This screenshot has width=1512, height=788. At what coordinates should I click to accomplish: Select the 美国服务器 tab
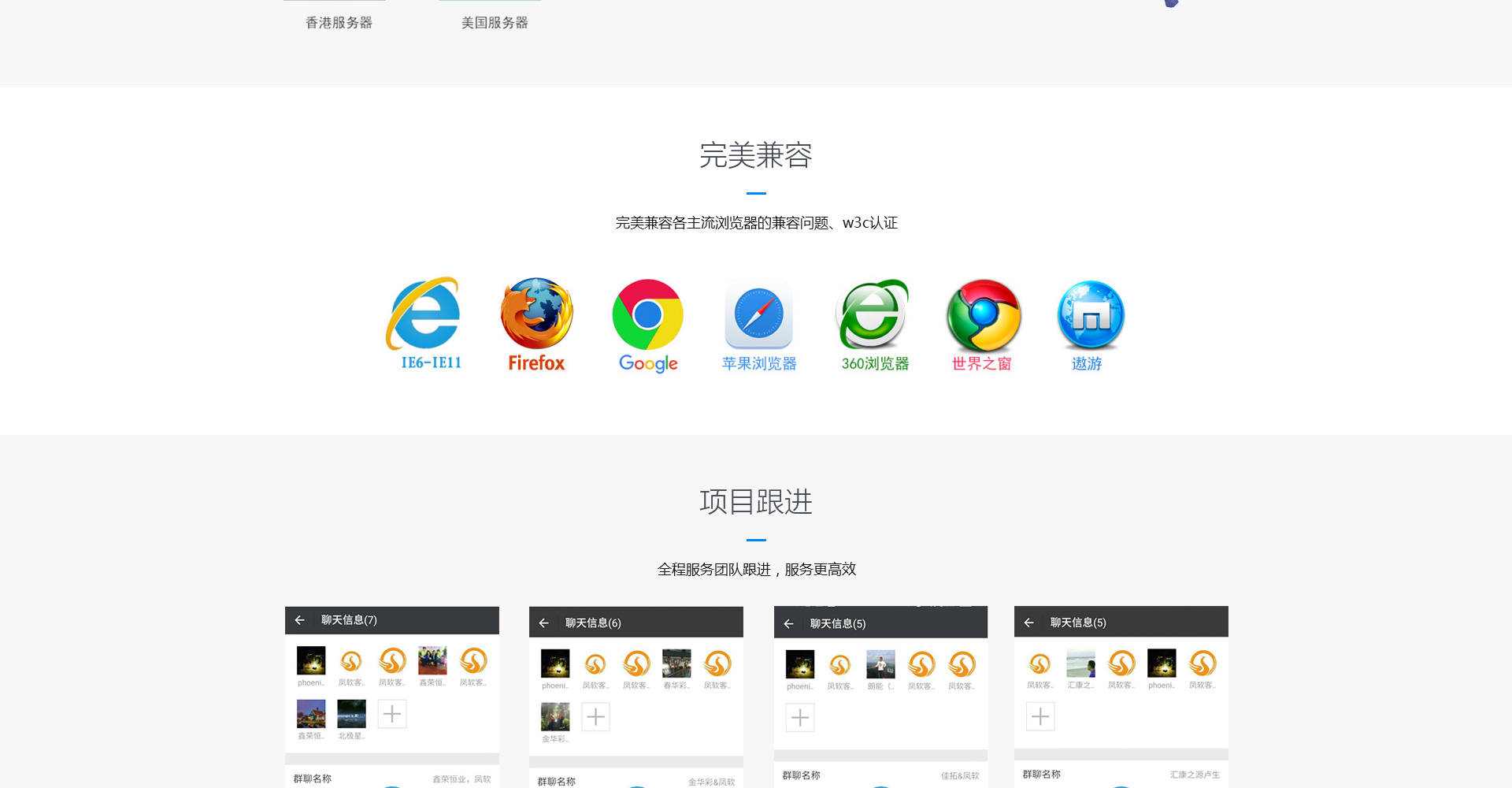[x=495, y=23]
